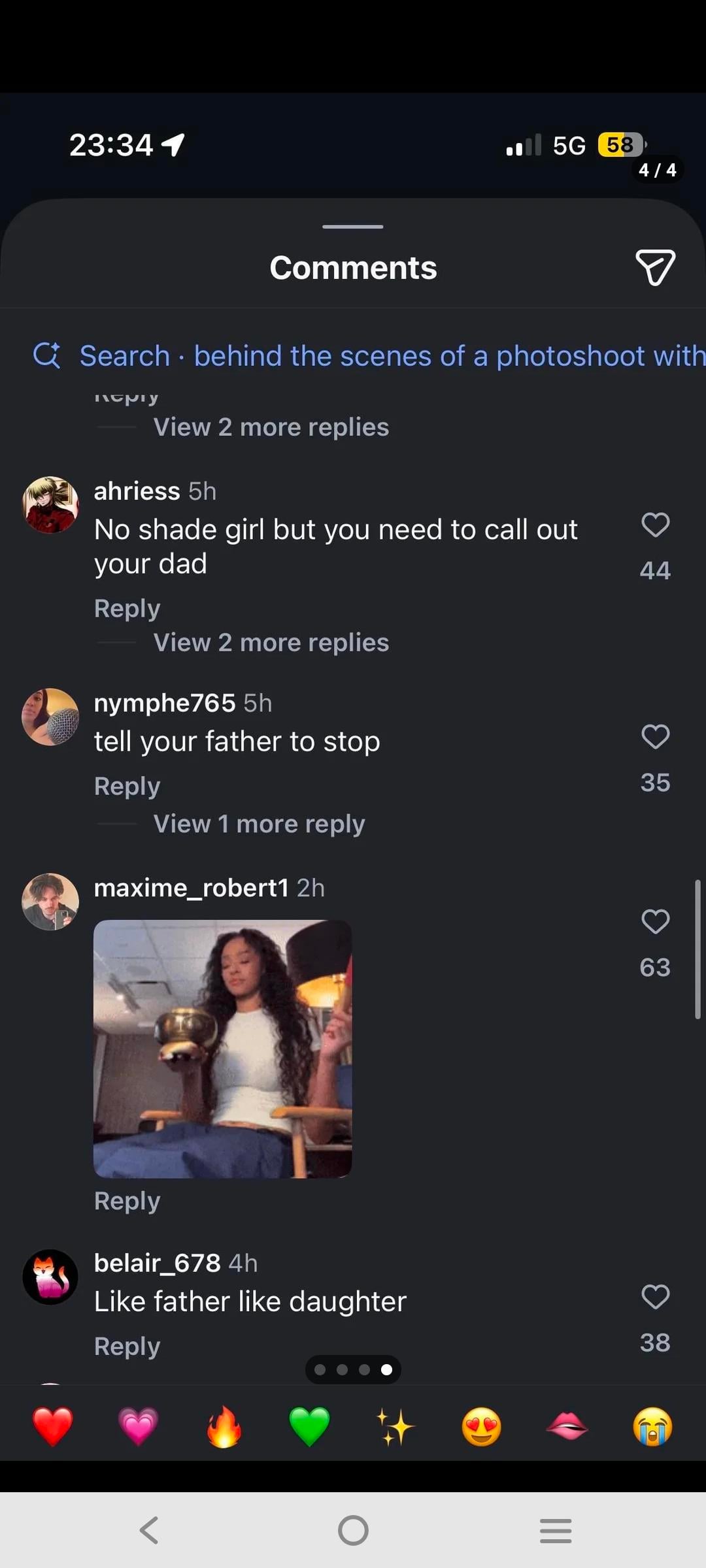Tap the share comments paper-plane icon

(x=655, y=267)
